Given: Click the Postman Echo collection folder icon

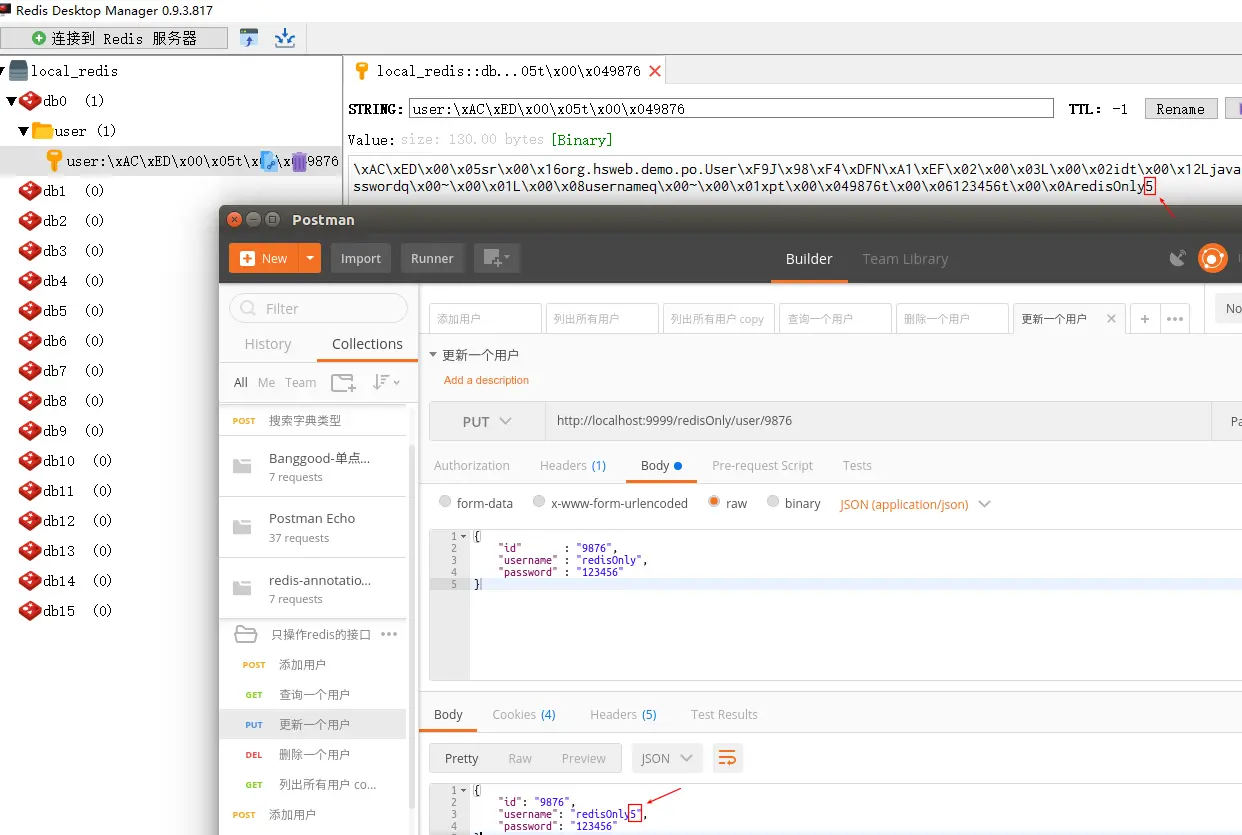Looking at the screenshot, I should click(x=242, y=527).
